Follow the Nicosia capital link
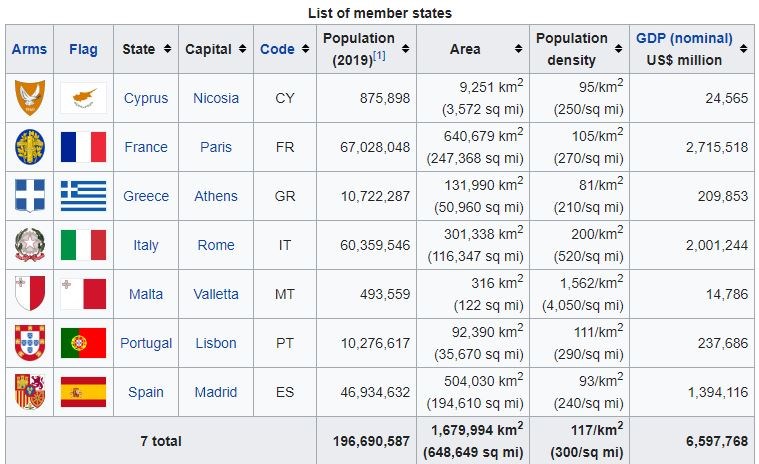759x464 pixels. click(216, 98)
